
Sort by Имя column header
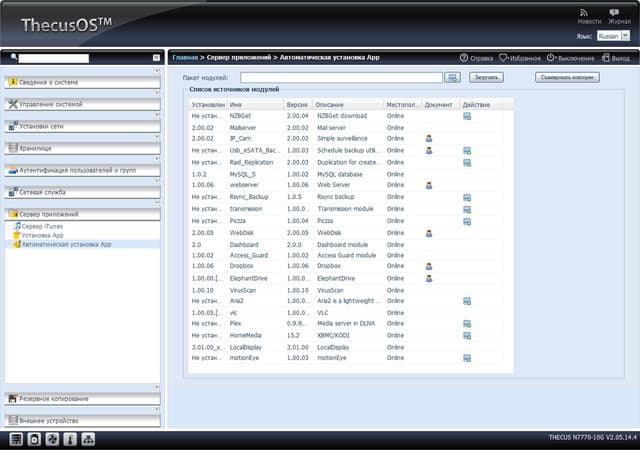click(x=255, y=105)
